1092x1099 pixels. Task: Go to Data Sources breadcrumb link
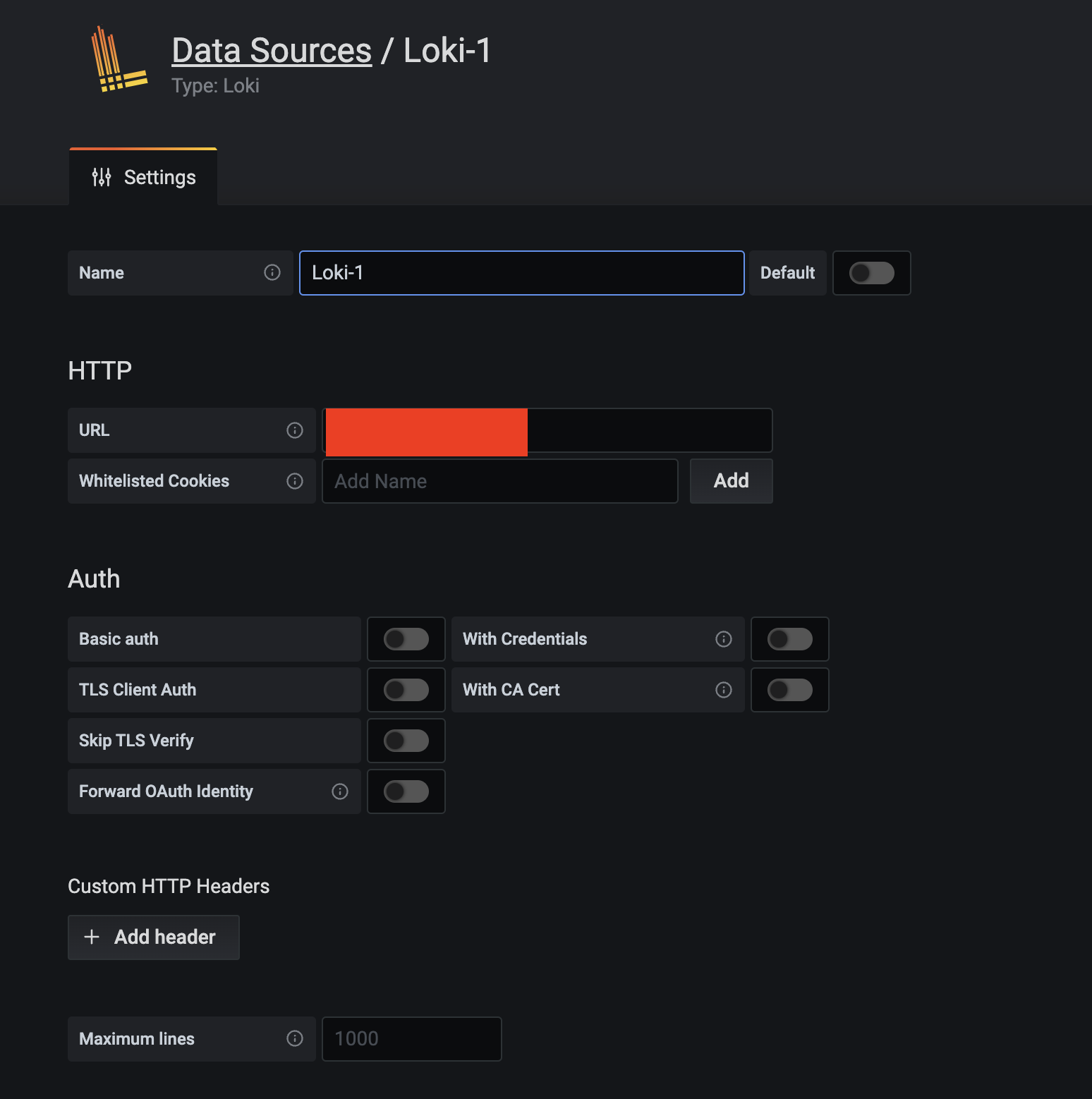(272, 50)
